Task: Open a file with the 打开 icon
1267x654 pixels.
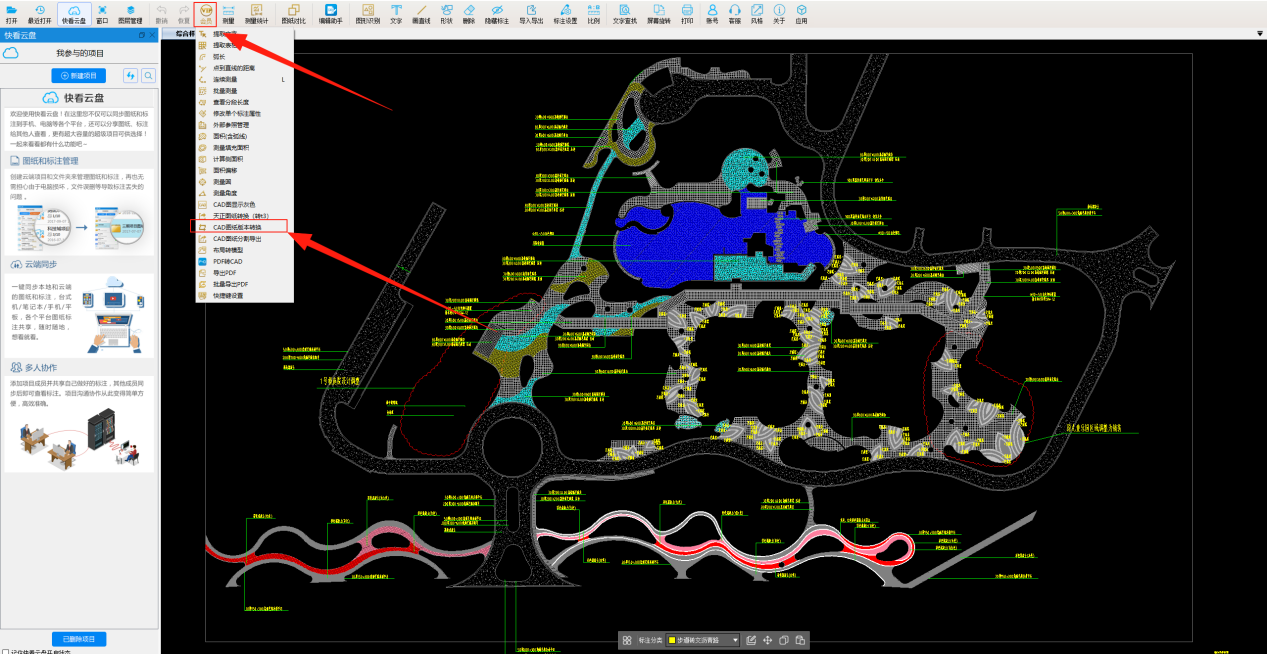Action: tap(11, 13)
